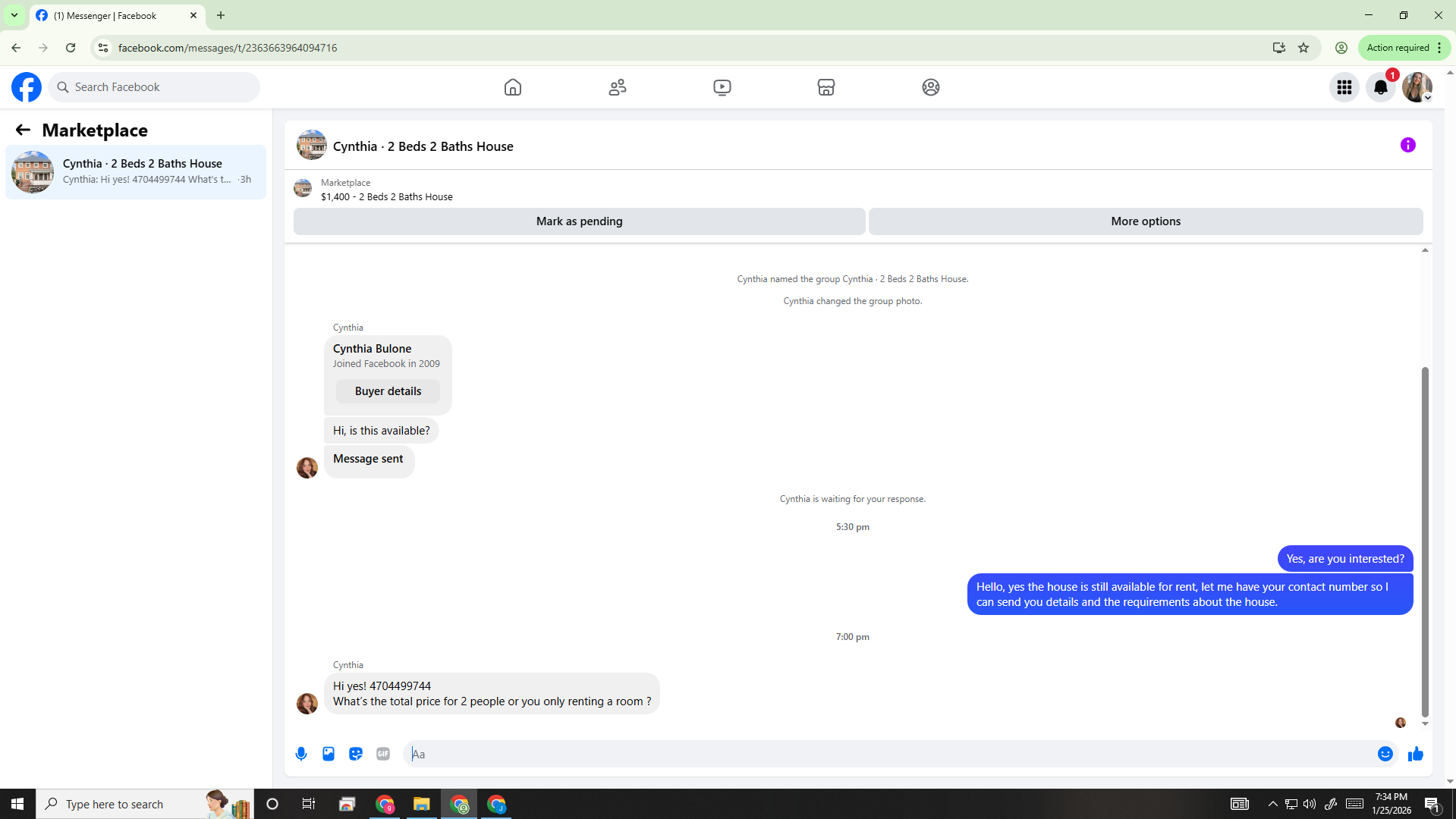Click the conversation header listing thumbnail
Viewport: 1456px width, 819px height.
click(x=312, y=145)
